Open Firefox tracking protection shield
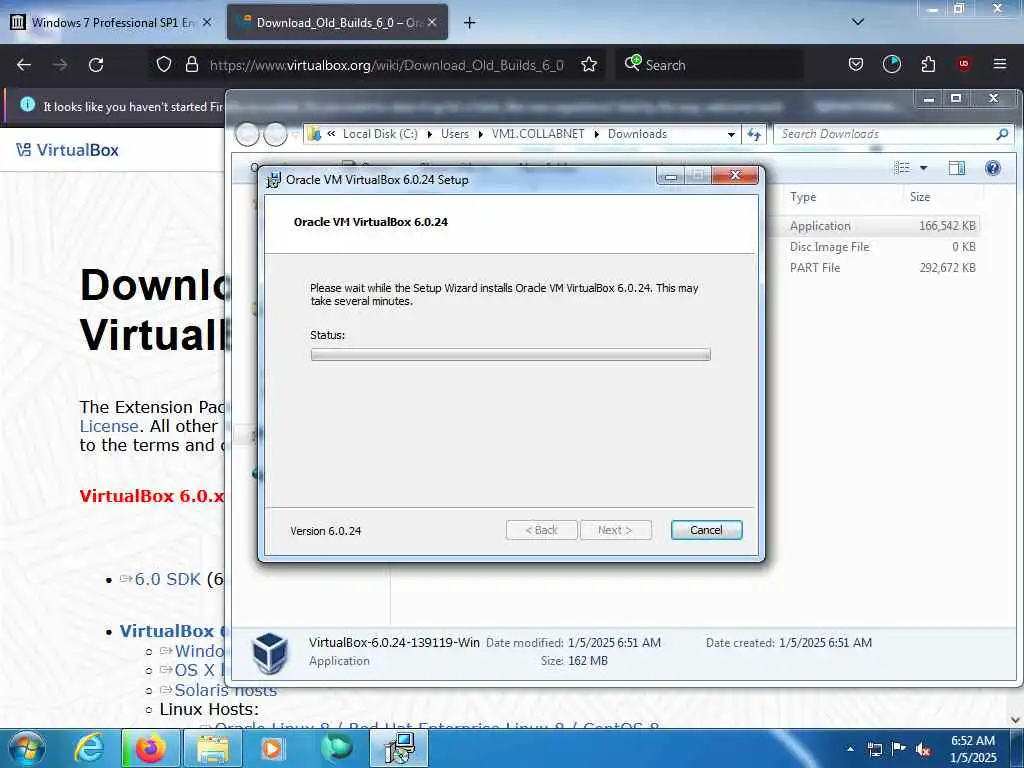1024x768 pixels. [x=164, y=65]
